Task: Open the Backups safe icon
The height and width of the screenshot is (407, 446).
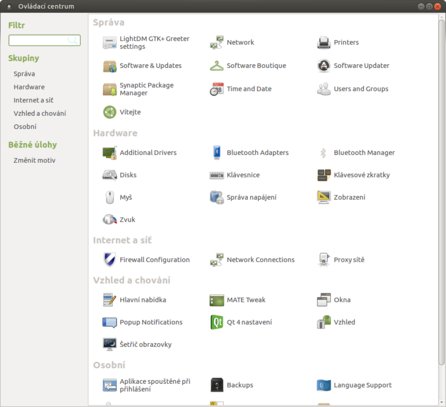Action: [x=217, y=385]
